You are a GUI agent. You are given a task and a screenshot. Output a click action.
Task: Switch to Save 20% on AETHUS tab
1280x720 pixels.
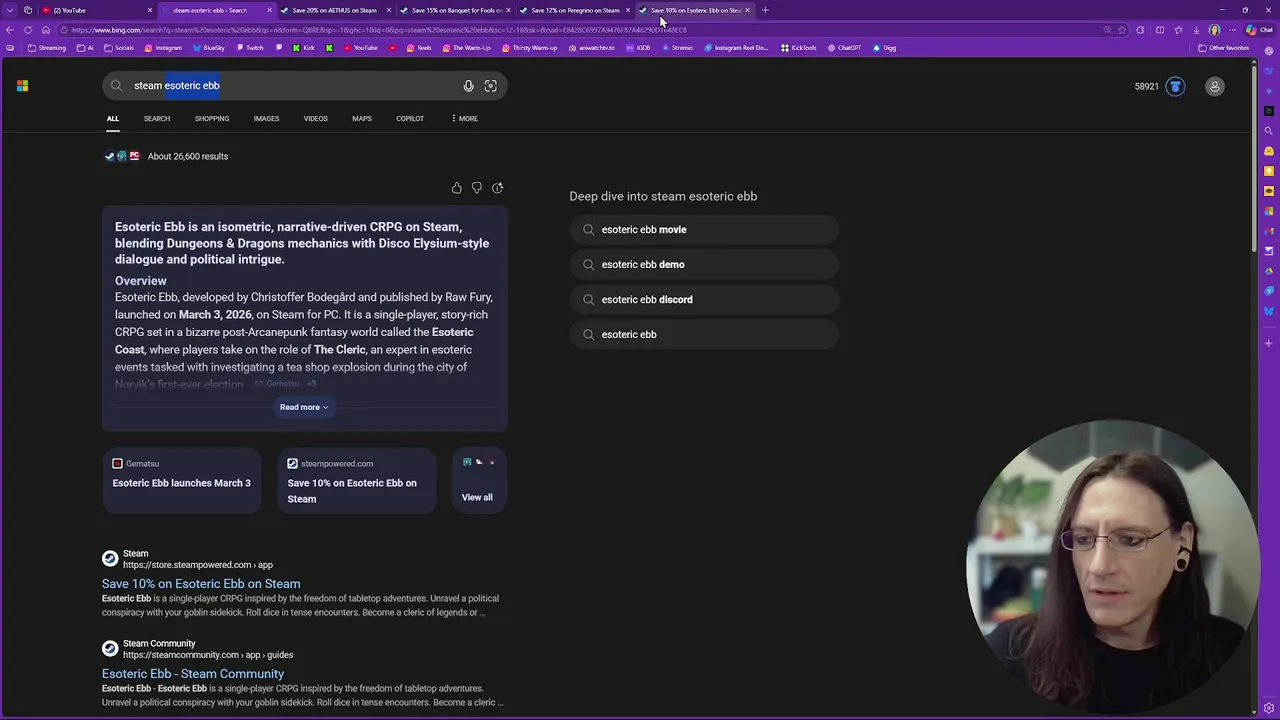(x=334, y=10)
